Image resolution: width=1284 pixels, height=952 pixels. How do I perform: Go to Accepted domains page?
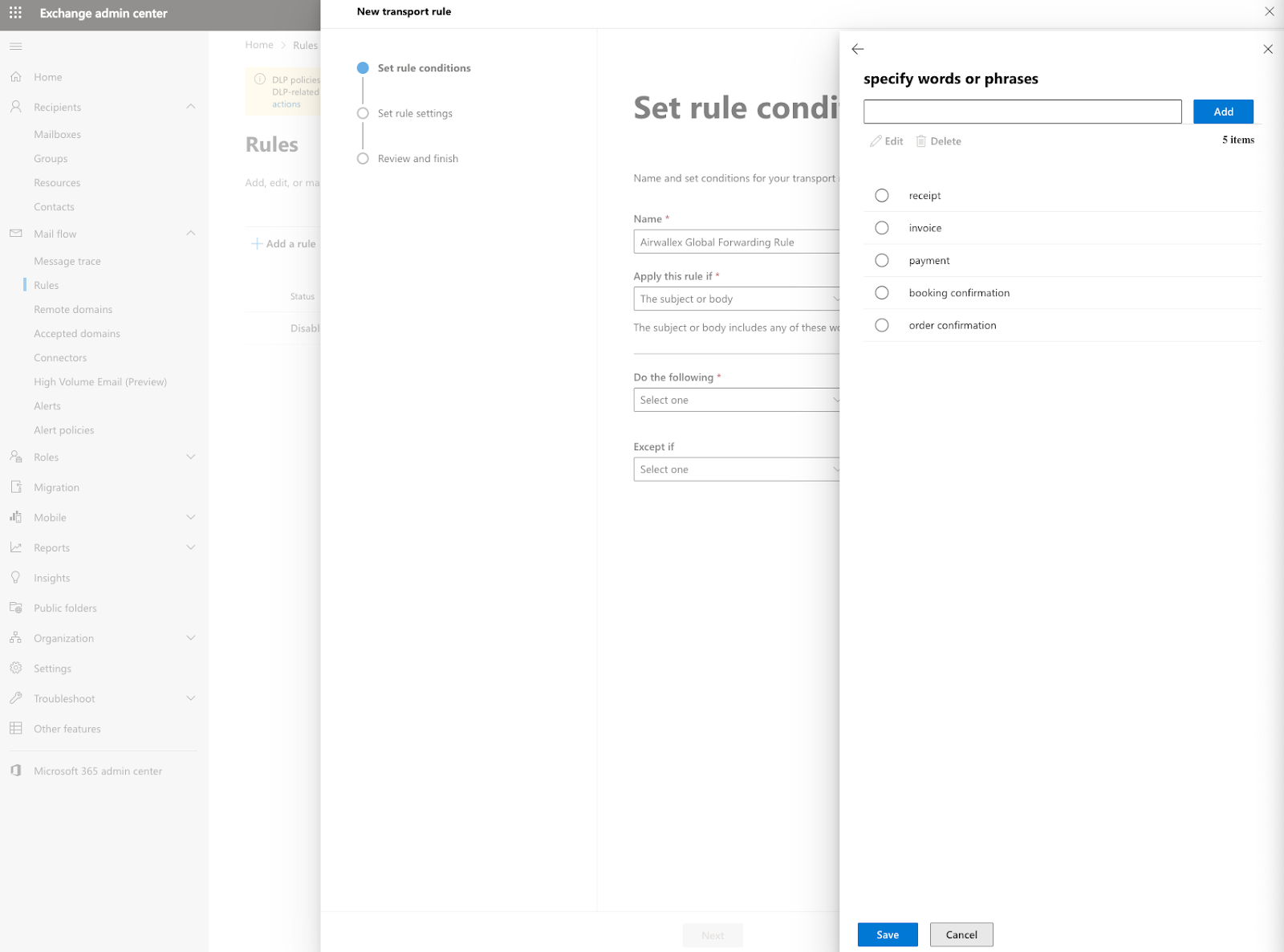point(77,333)
